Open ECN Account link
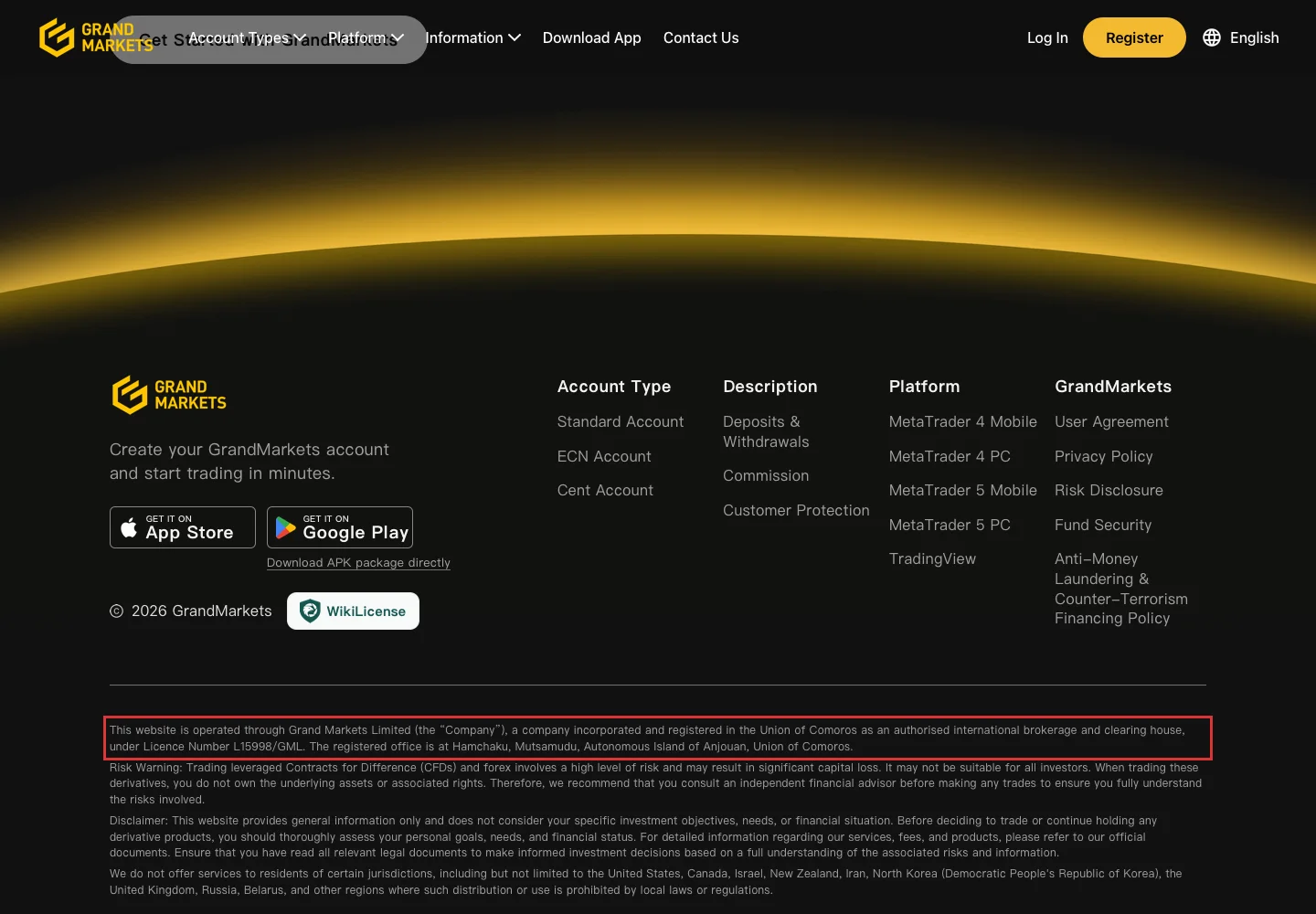 click(604, 456)
